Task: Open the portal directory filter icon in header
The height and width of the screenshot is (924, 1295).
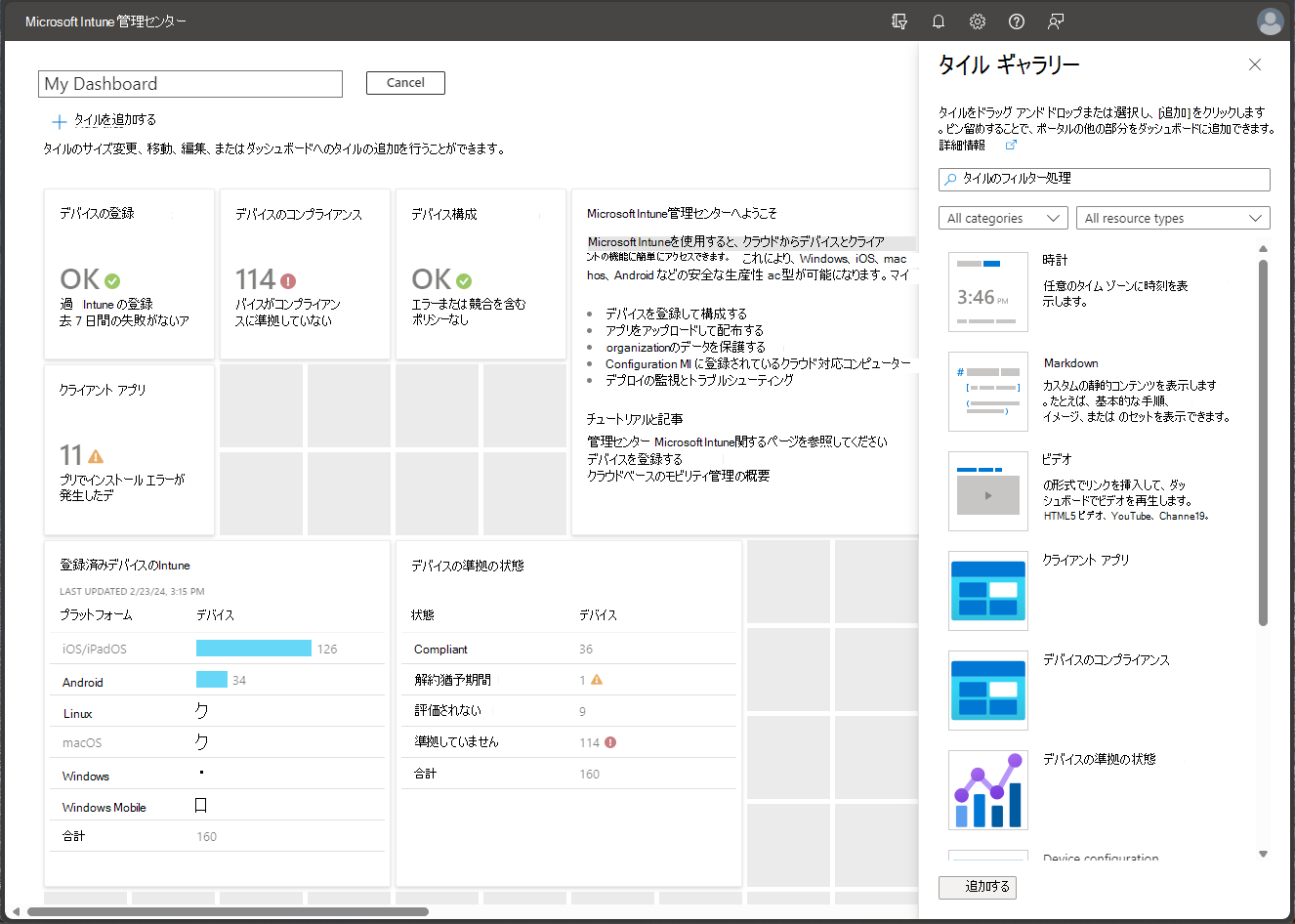Action: pyautogui.click(x=899, y=21)
